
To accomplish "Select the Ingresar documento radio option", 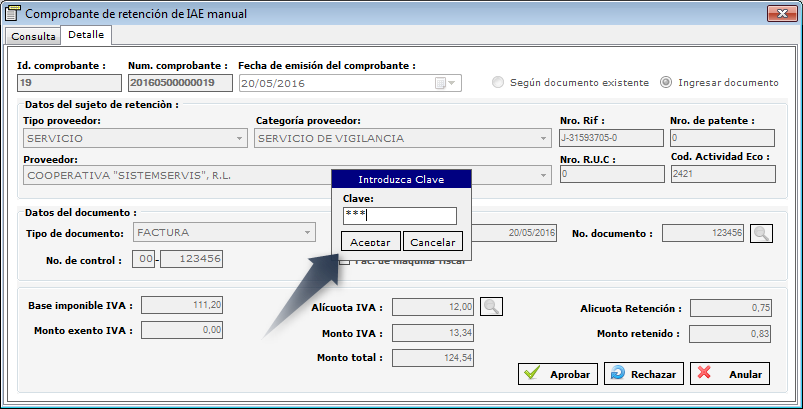I will (x=665, y=82).
